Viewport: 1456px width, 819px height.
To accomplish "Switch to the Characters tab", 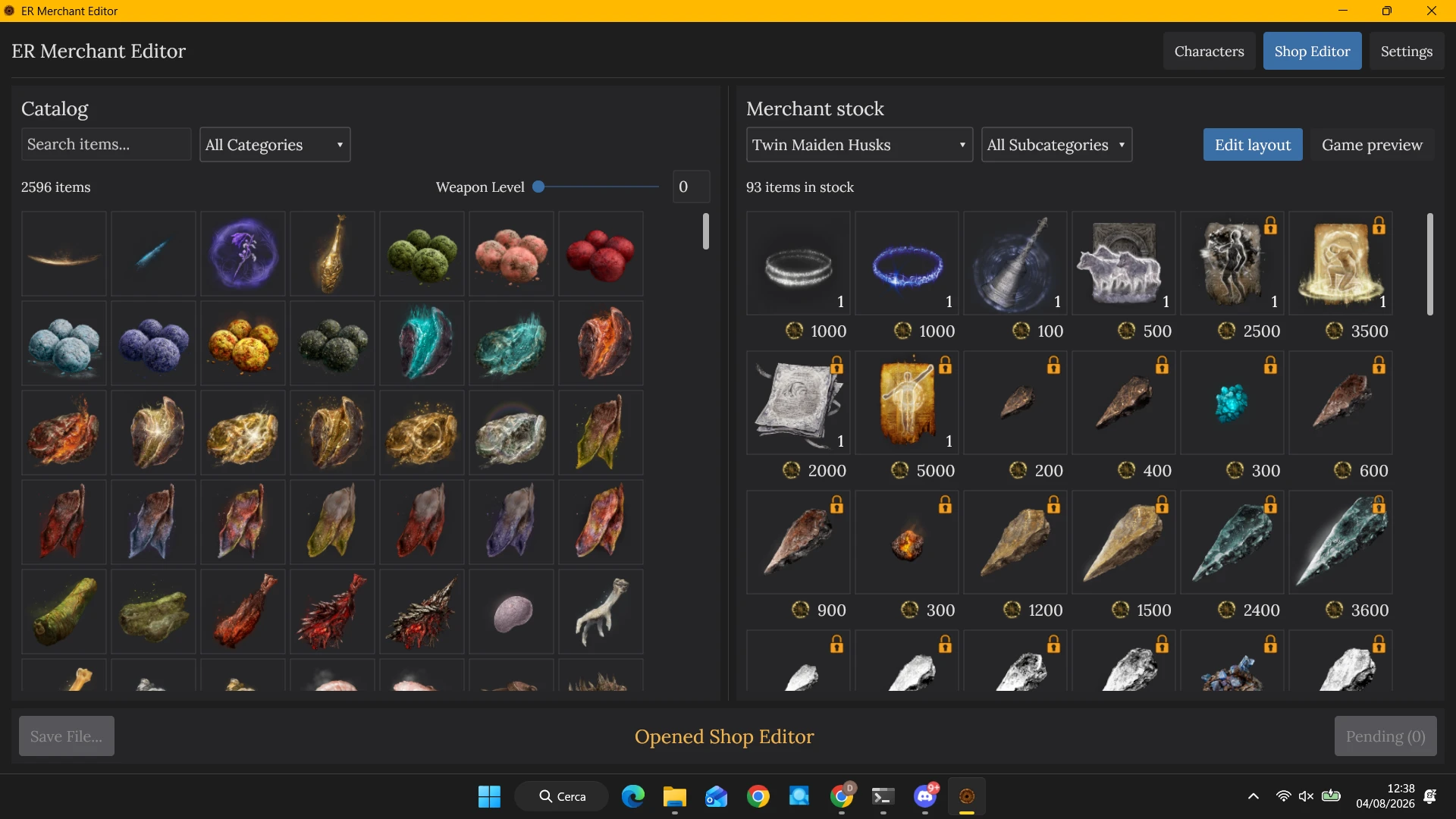I will 1209,51.
